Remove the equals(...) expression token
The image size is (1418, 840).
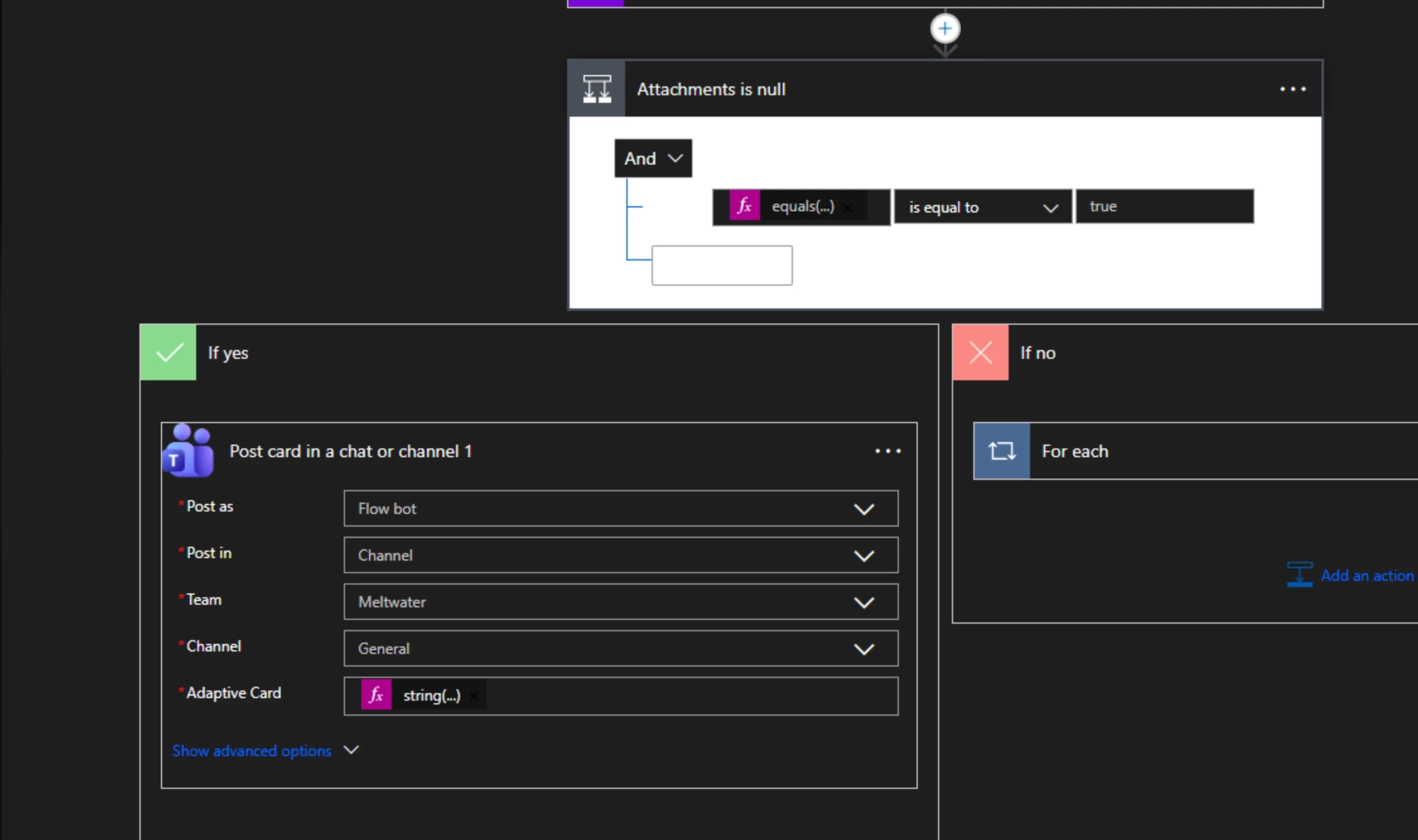point(848,207)
